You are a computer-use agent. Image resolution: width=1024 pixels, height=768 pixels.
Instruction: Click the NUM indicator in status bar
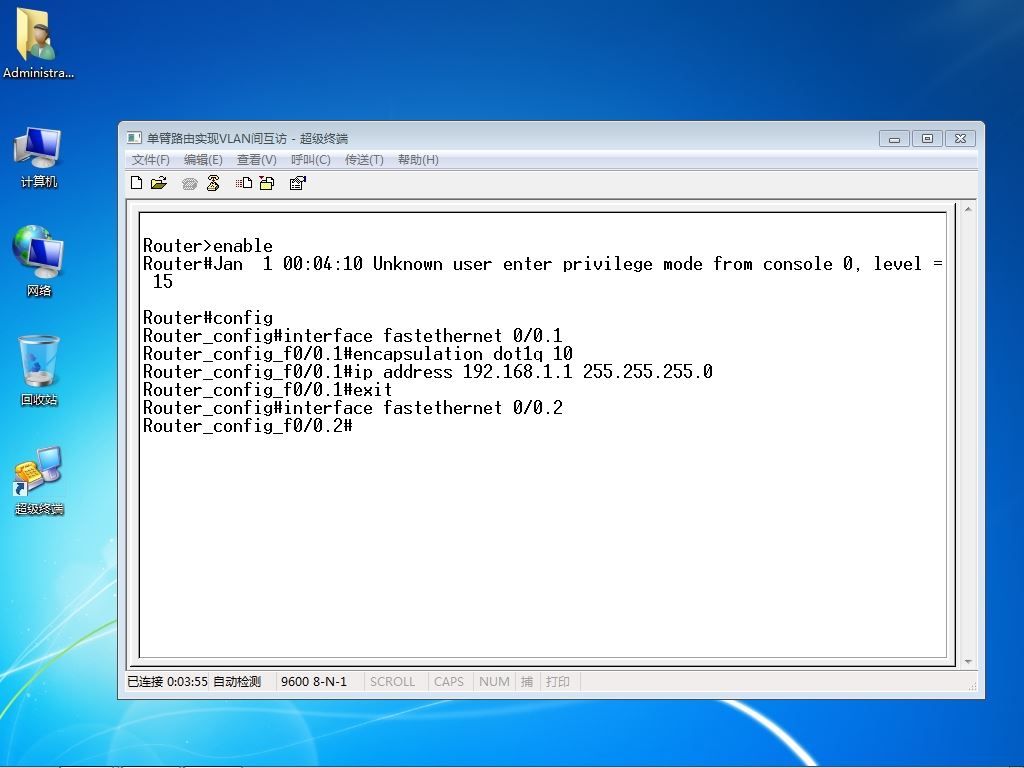[x=494, y=682]
